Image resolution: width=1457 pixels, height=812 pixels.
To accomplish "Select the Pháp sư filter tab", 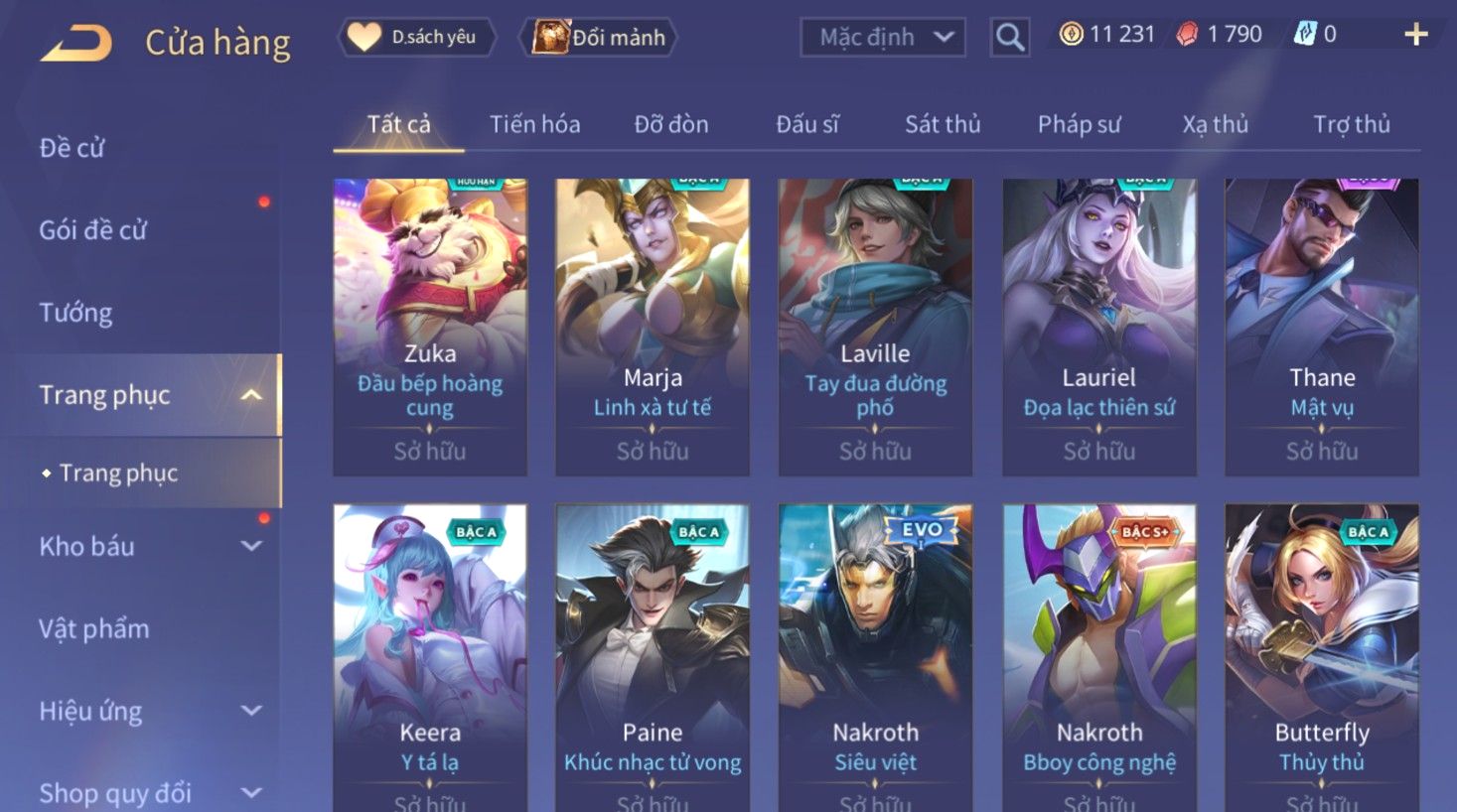I will [1079, 124].
